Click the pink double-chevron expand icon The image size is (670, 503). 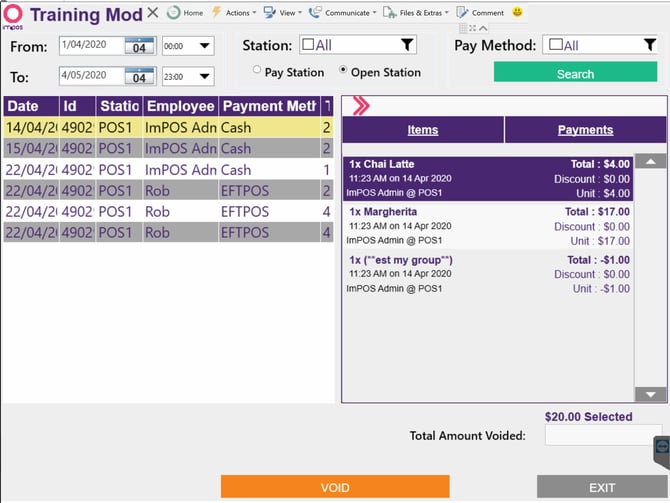coord(361,106)
